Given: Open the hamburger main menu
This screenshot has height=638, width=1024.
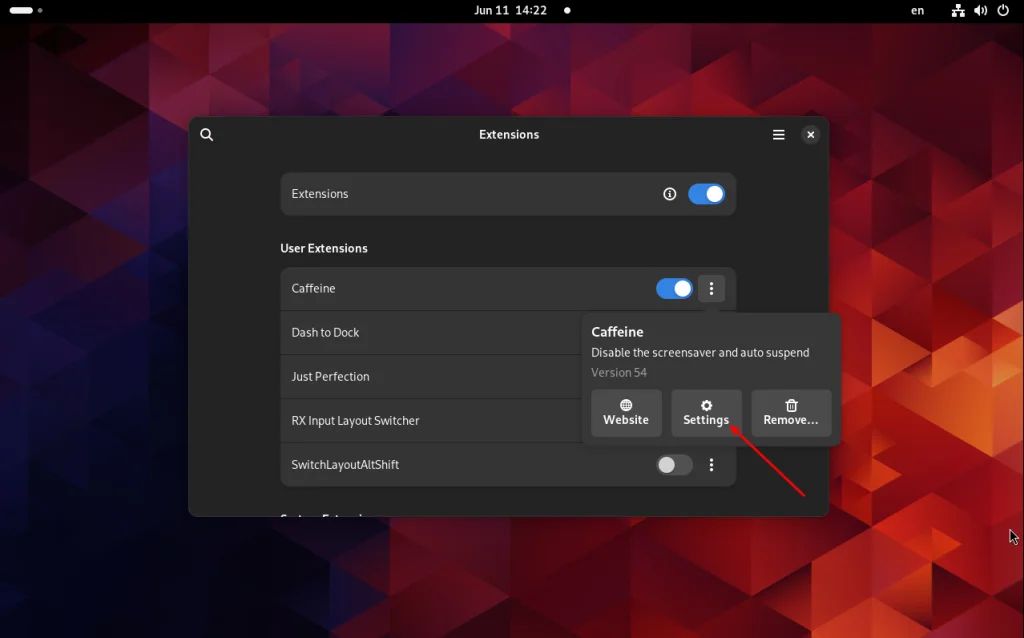Looking at the screenshot, I should 778,135.
